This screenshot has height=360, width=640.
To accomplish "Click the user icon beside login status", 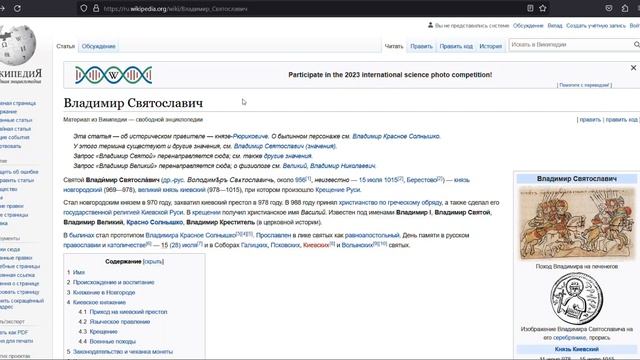I will point(430,25).
